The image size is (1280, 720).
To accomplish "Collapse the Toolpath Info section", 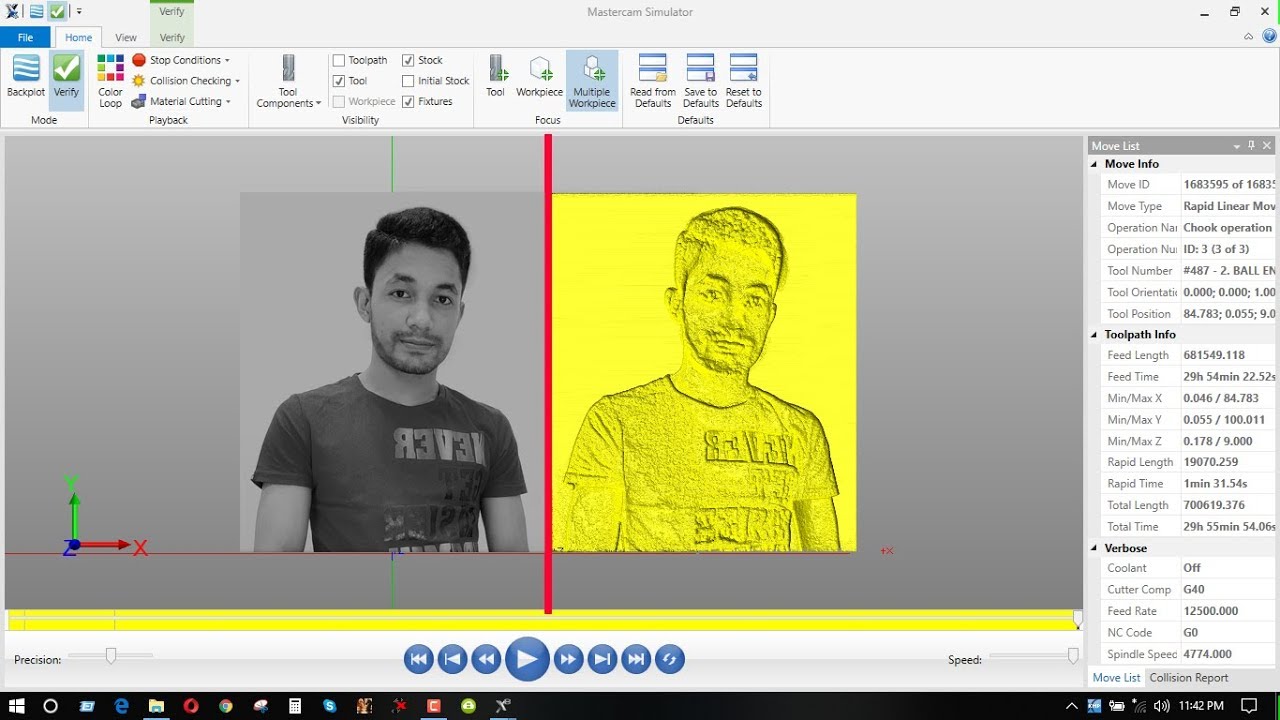I will pyautogui.click(x=1094, y=335).
